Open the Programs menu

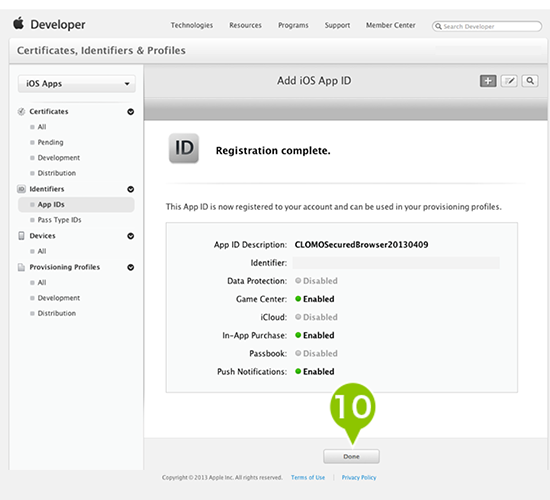pos(293,25)
